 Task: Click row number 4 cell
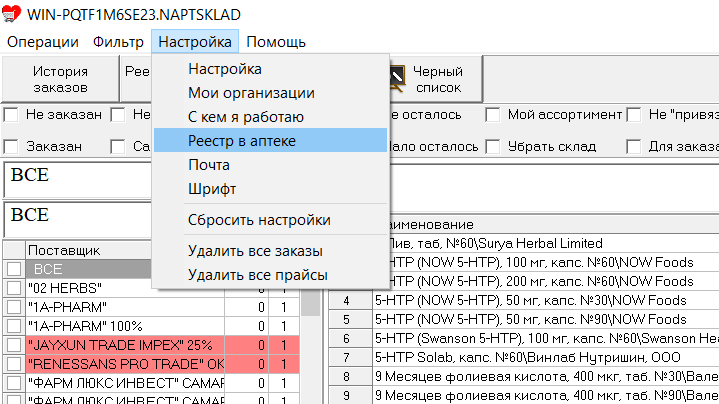pos(350,300)
